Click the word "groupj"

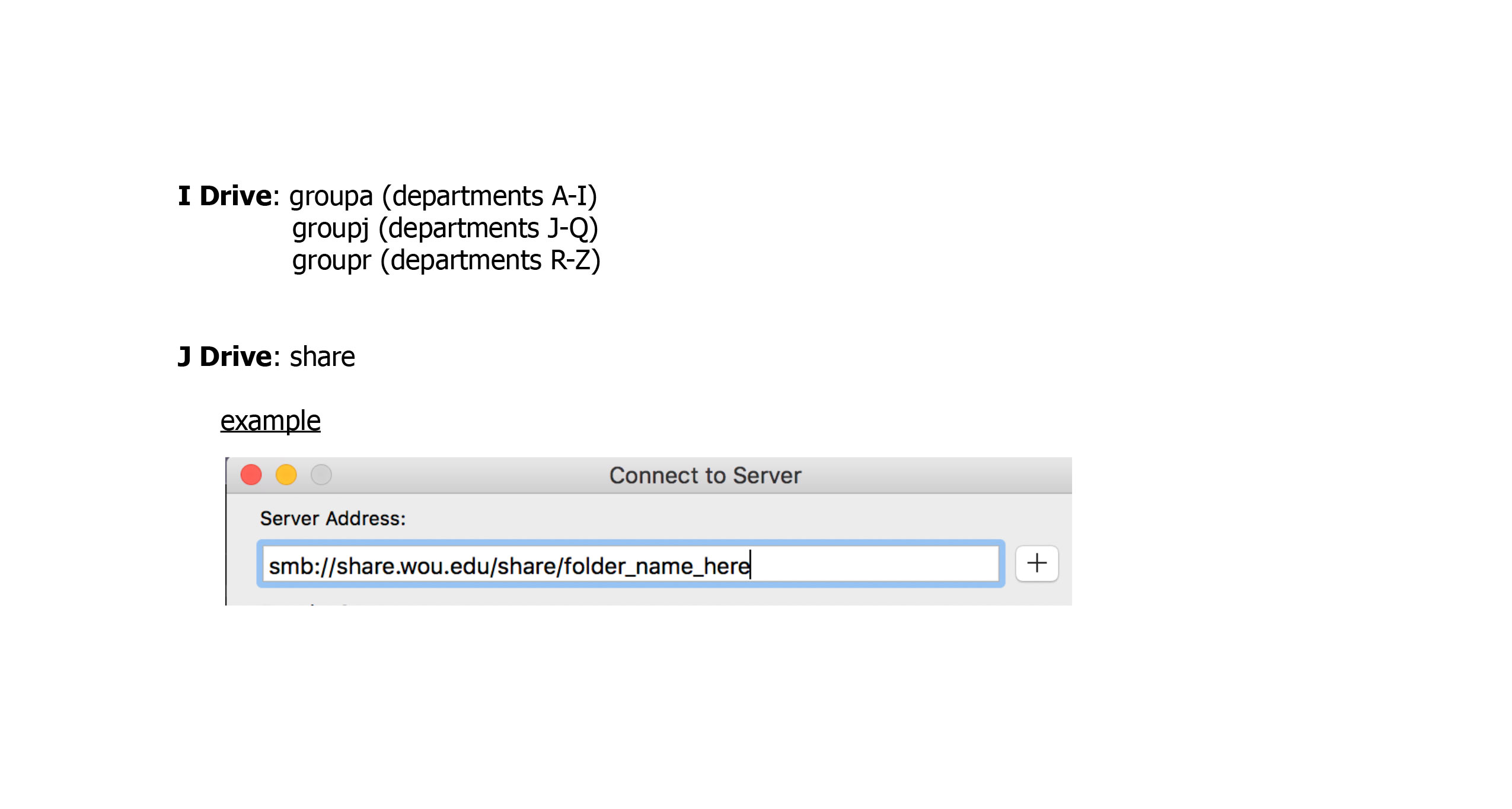330,229
